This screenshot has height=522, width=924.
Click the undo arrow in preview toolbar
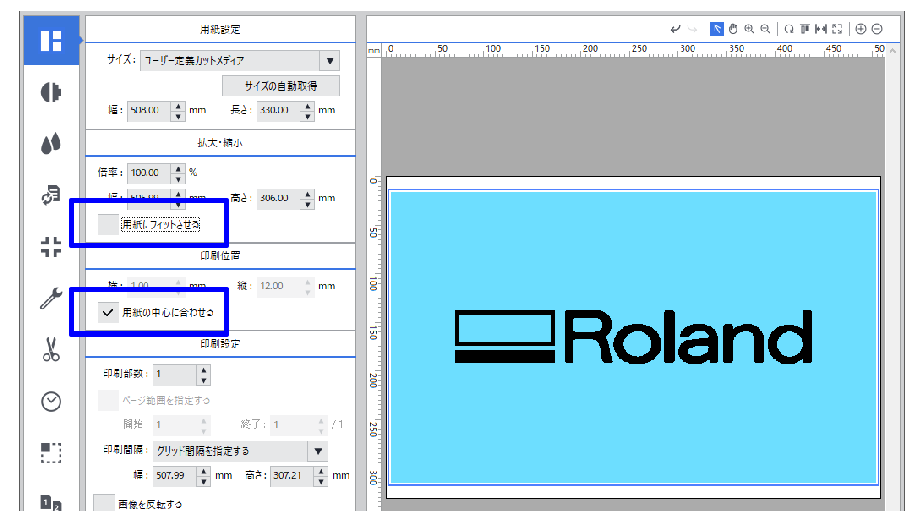click(676, 29)
